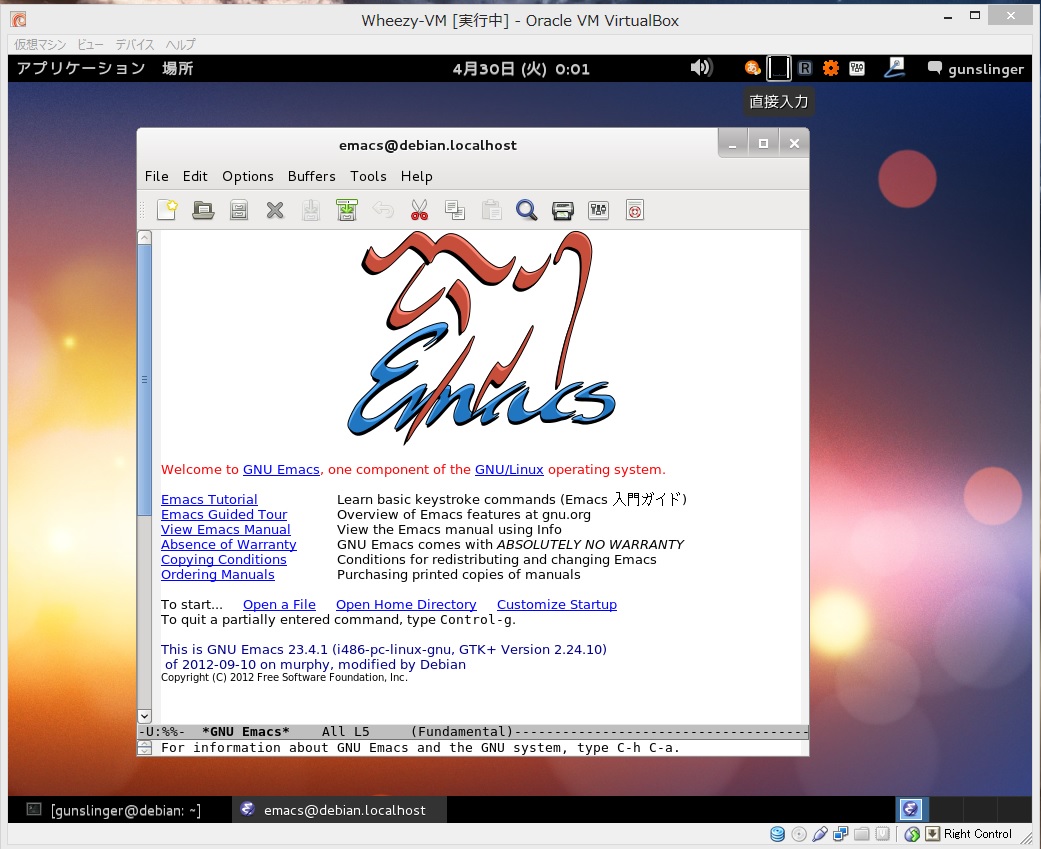This screenshot has height=849, width=1041.
Task: Kill buffer with the X toolbar icon
Action: (x=275, y=210)
